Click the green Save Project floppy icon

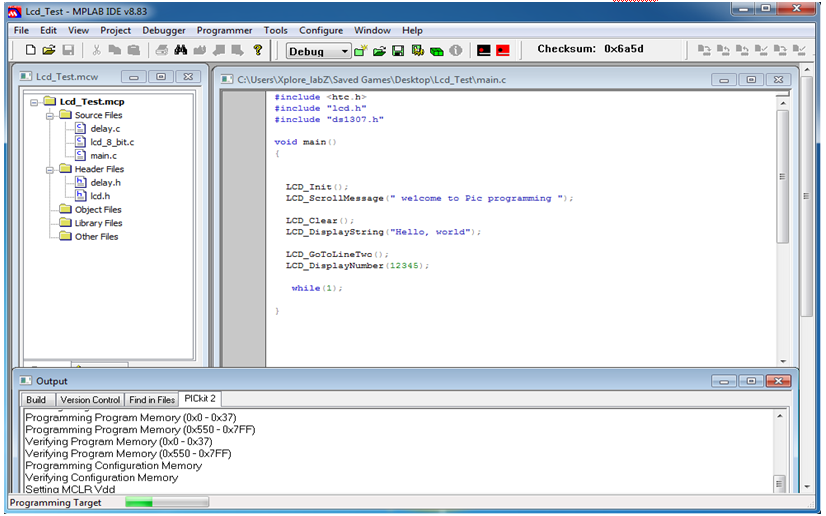point(398,51)
